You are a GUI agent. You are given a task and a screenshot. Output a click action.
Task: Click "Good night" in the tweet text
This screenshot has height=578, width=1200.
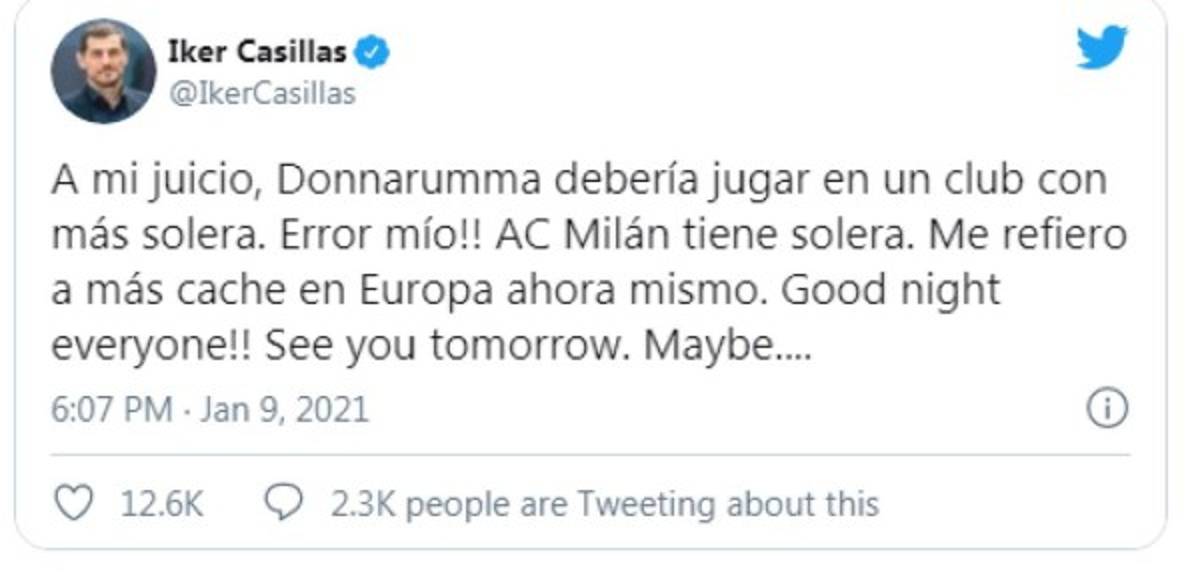[x=890, y=291]
